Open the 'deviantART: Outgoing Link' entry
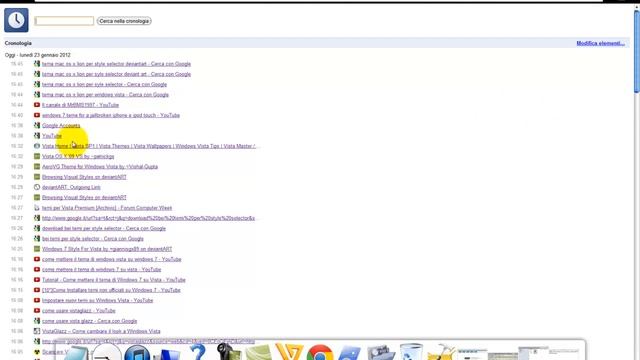640x360 pixels. (x=71, y=187)
